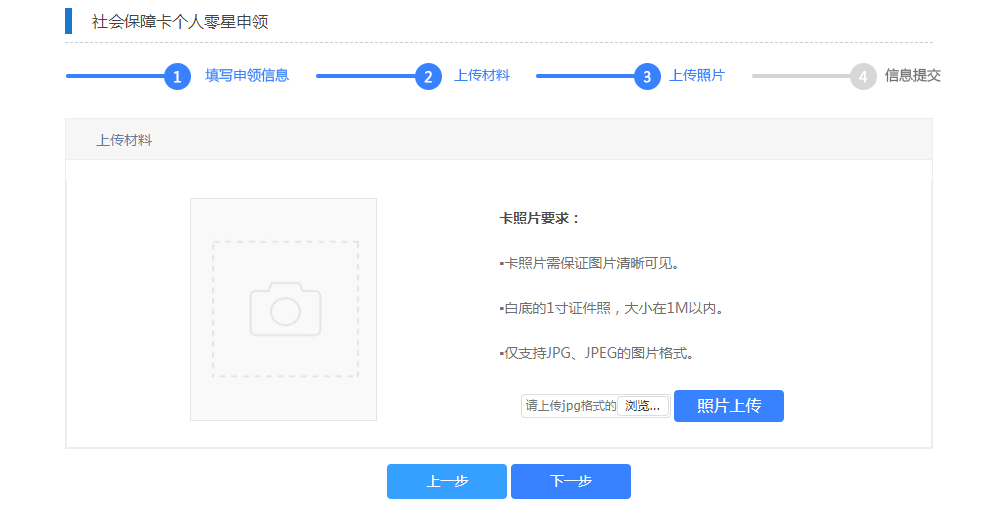Select the 上传照片 step label
The width and height of the screenshot is (986, 524).
tap(697, 76)
